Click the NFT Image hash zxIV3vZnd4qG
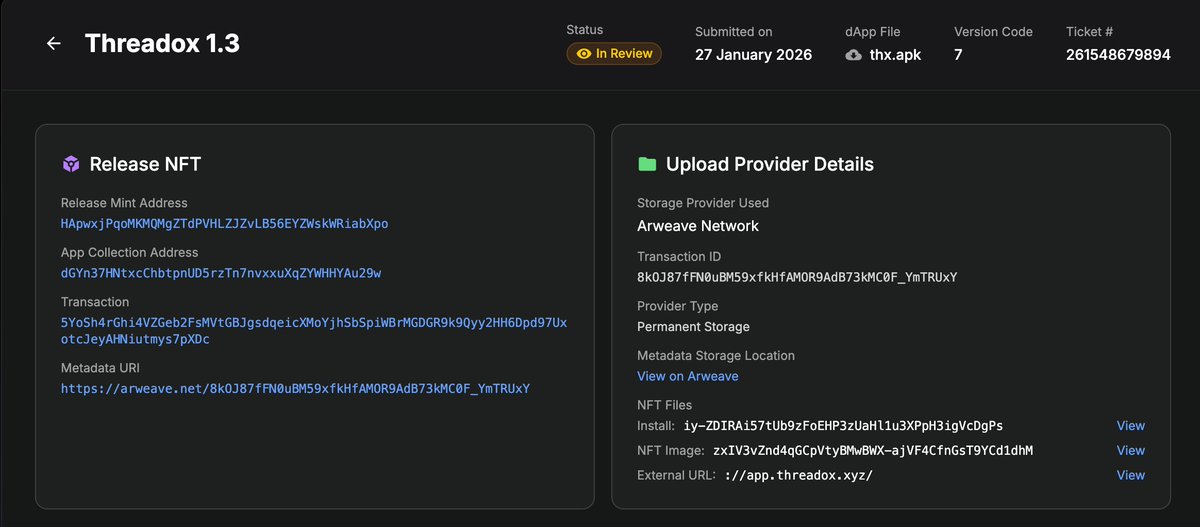Viewport: 1200px width, 527px height. pyautogui.click(x=873, y=451)
